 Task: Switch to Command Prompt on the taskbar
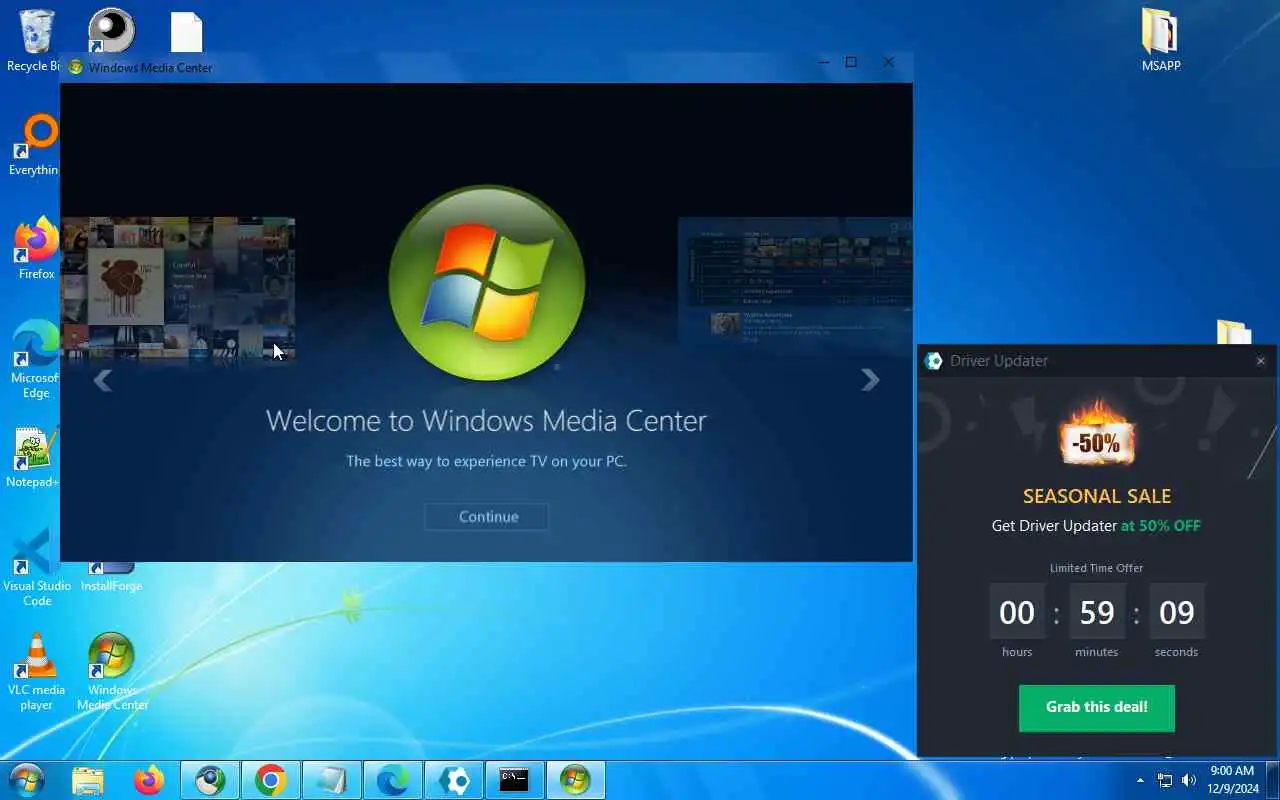[x=515, y=780]
